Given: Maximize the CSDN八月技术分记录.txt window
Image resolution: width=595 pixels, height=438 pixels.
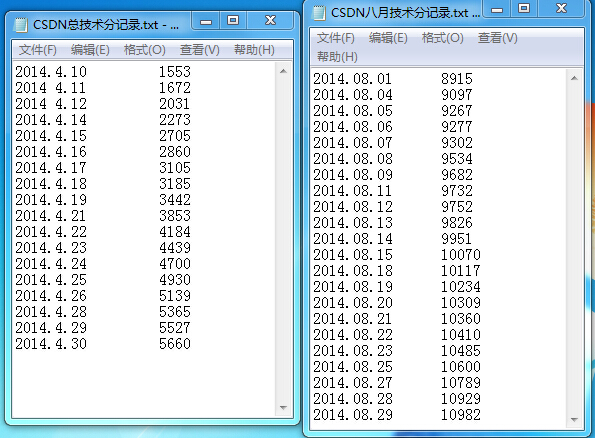Looking at the screenshot, I should [524, 9].
